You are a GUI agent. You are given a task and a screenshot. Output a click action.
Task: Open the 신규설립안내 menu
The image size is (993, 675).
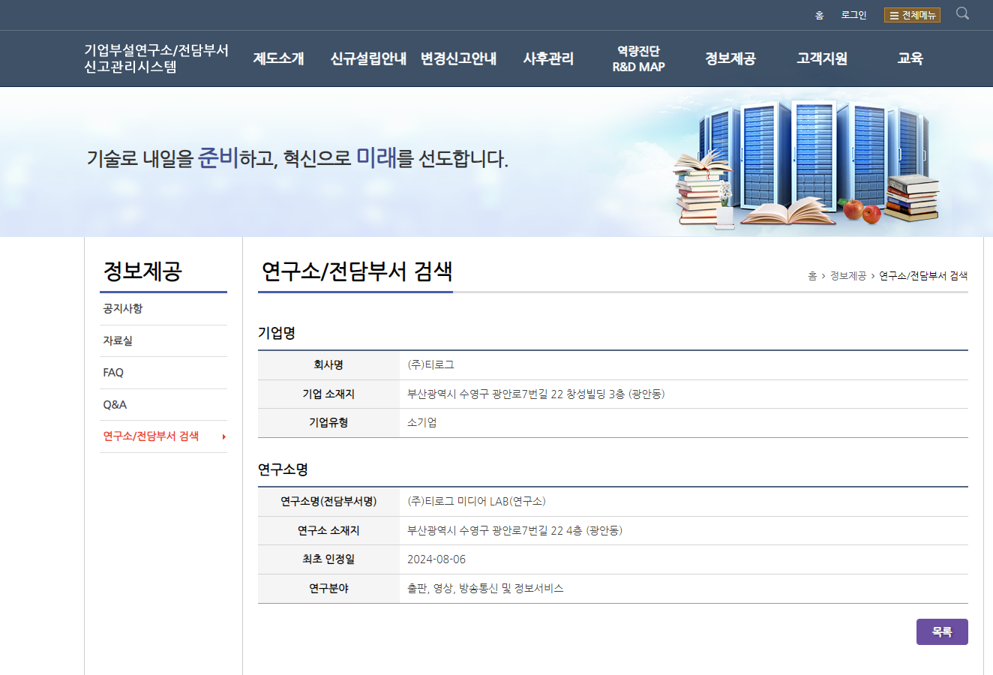368,59
